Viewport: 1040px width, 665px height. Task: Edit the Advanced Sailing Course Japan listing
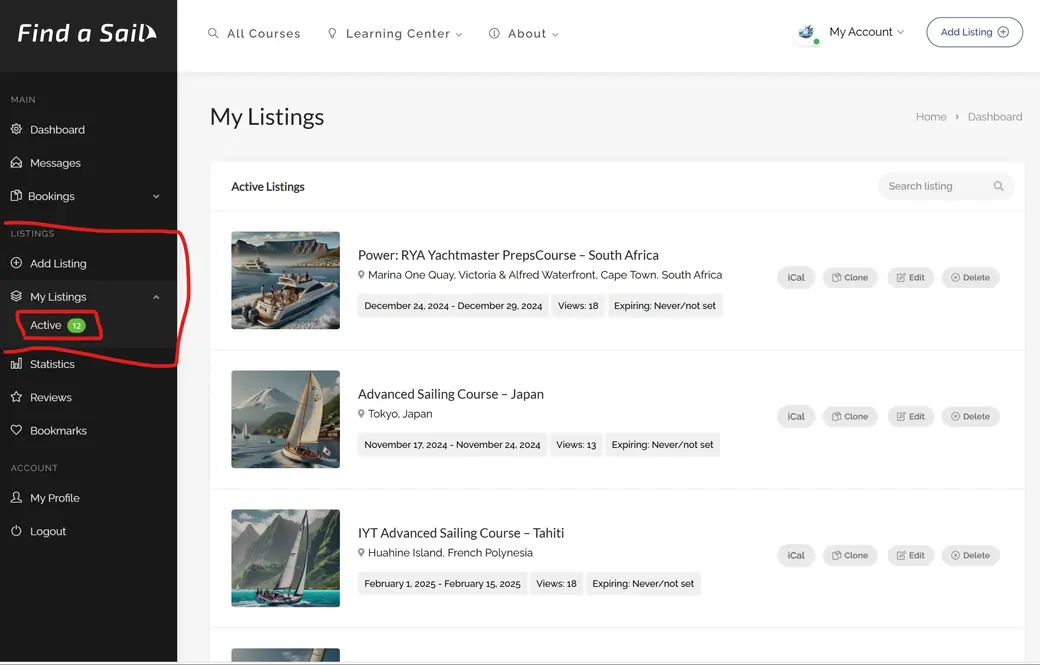point(910,416)
